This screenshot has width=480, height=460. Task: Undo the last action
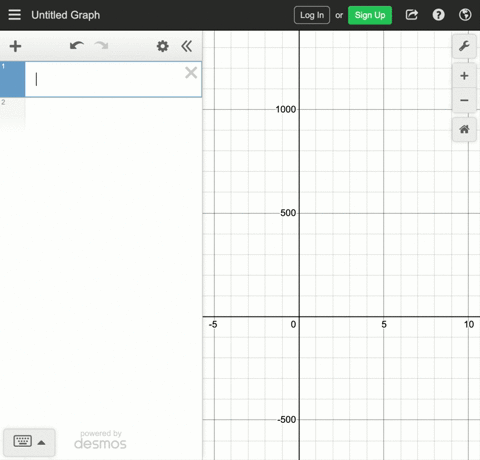click(77, 46)
